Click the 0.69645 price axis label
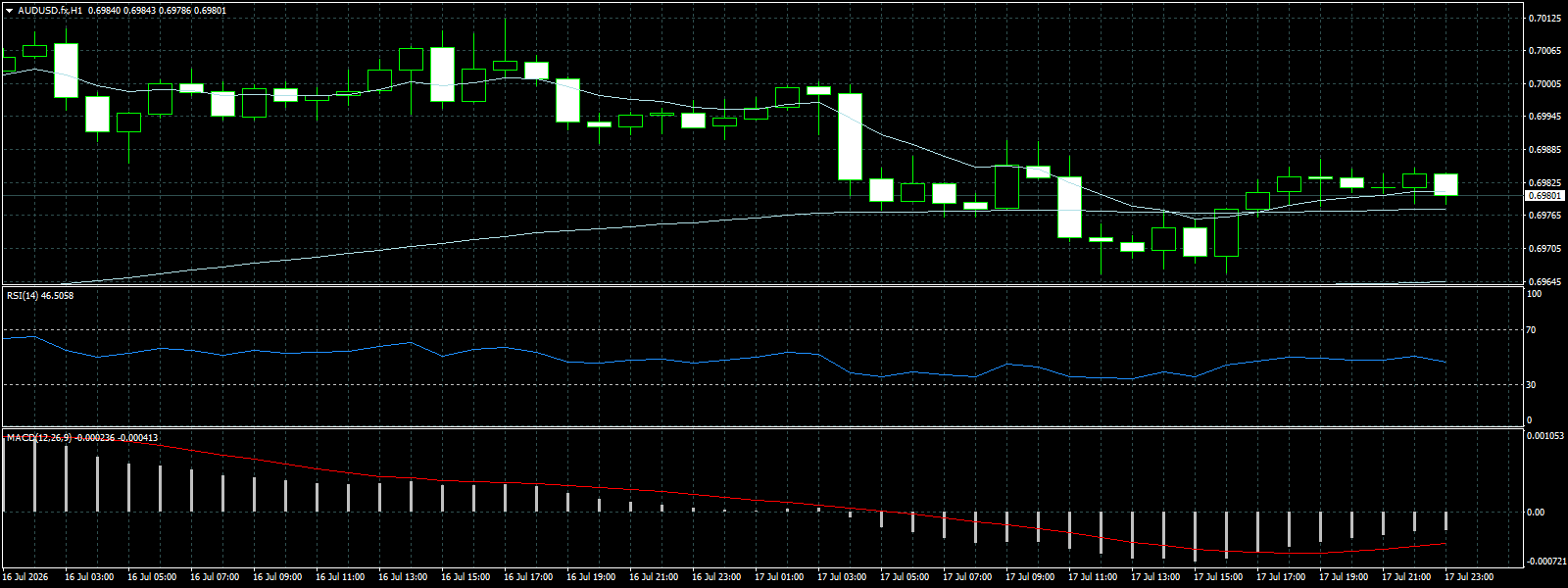The image size is (1568, 588). point(1544,282)
